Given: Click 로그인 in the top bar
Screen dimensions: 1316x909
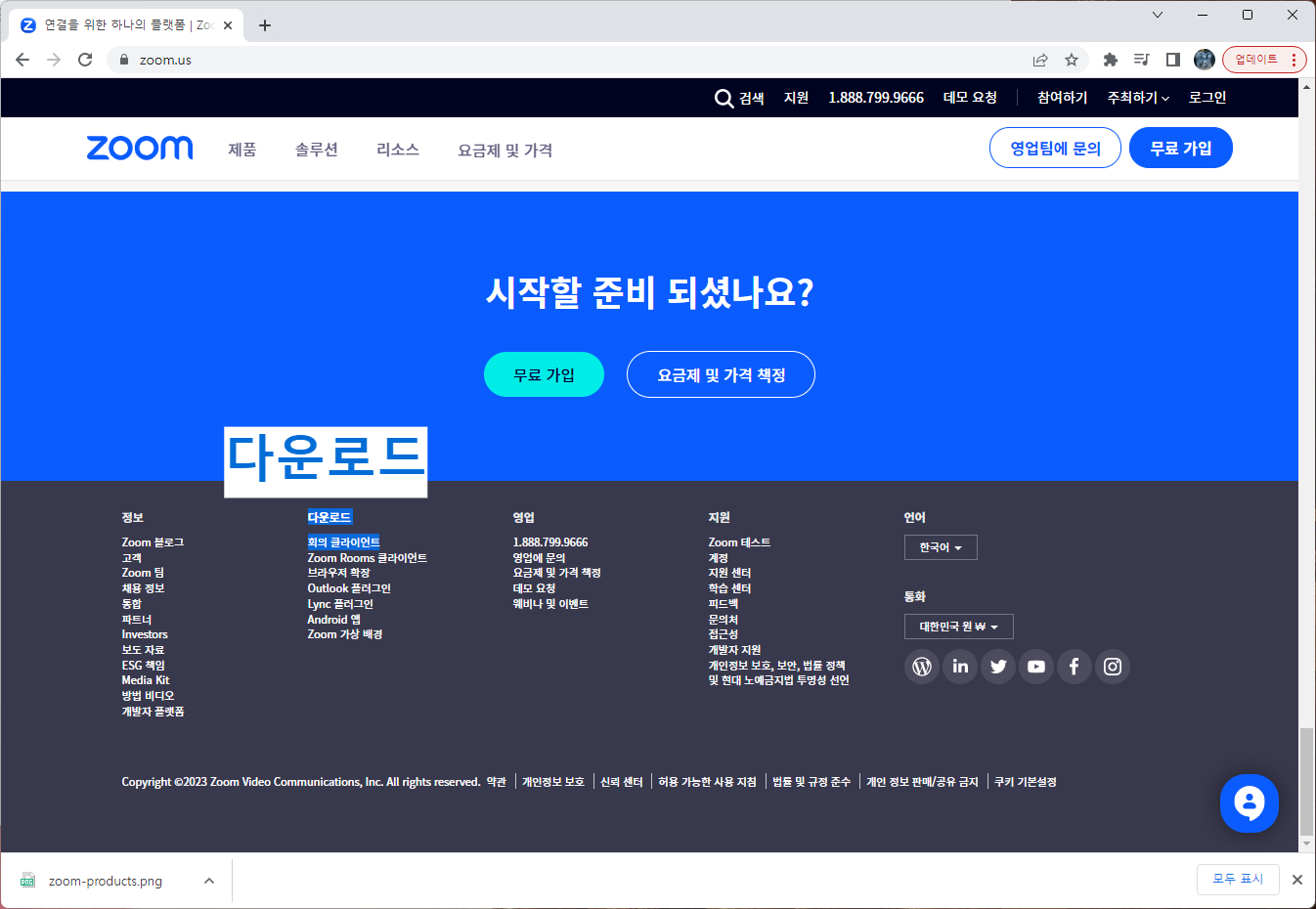Looking at the screenshot, I should pyautogui.click(x=1207, y=98).
